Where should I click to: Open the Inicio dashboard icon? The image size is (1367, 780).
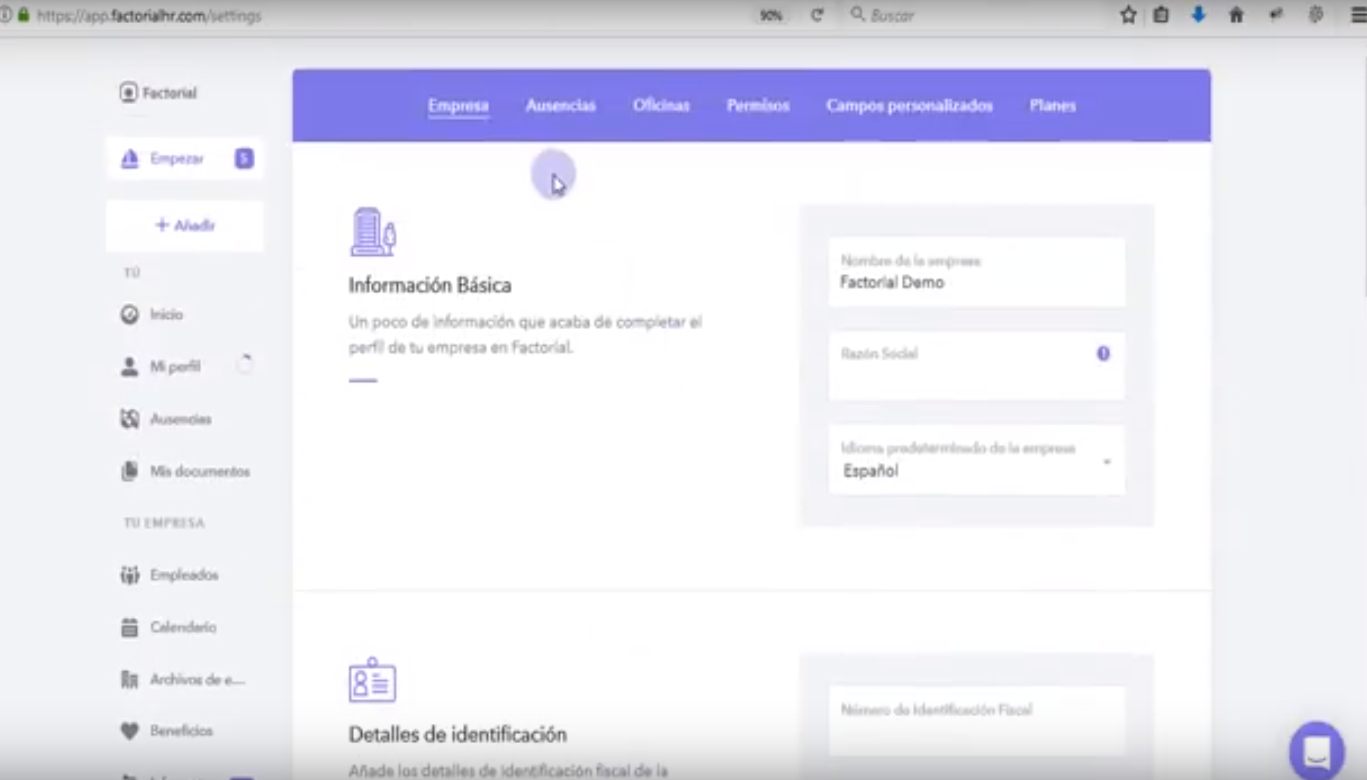coord(129,314)
